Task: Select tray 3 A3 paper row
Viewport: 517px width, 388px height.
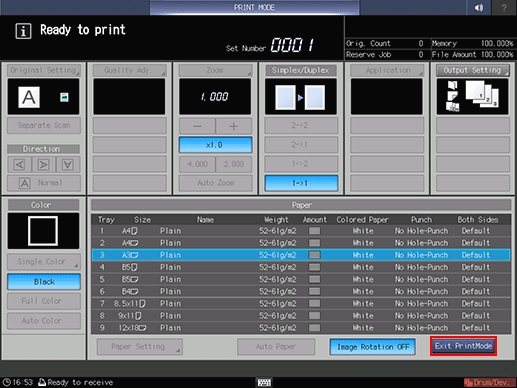Action: tap(301, 255)
